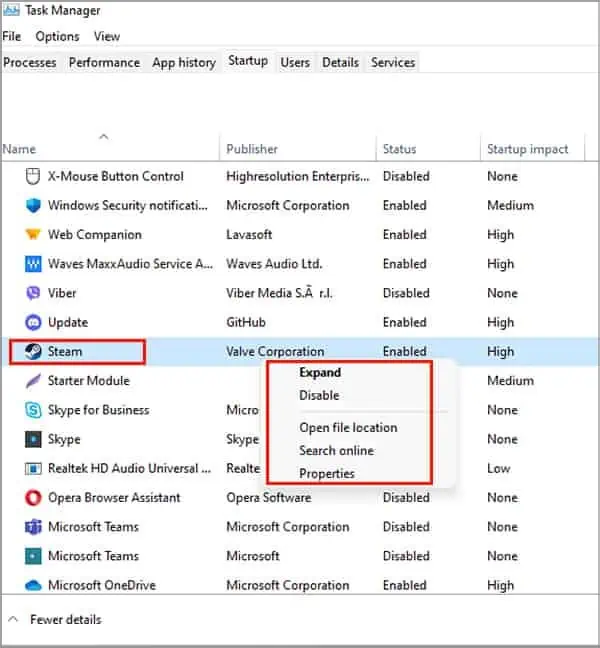This screenshot has width=600, height=648.
Task: Click the Task Manager title bar icon
Action: (11, 10)
